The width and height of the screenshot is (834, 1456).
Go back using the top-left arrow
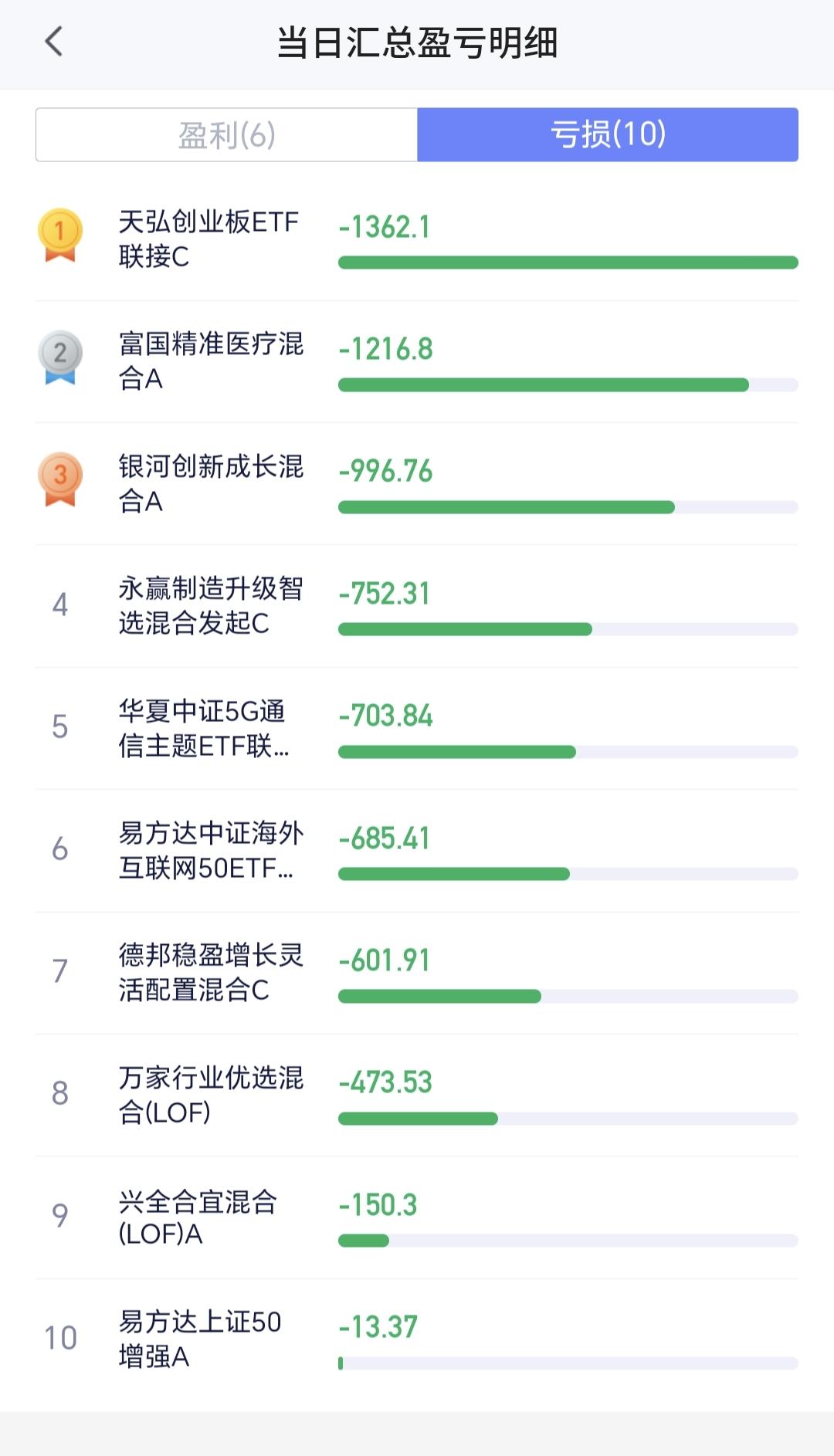(x=54, y=42)
